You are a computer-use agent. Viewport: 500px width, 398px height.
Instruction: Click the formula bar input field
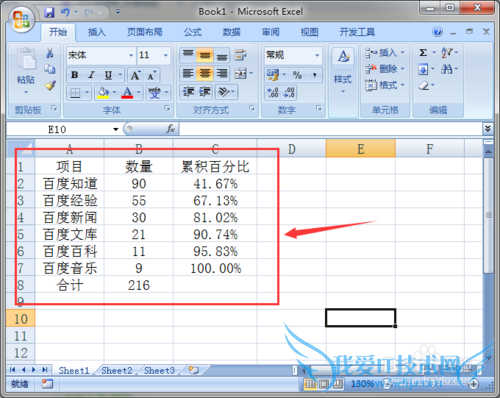point(330,129)
